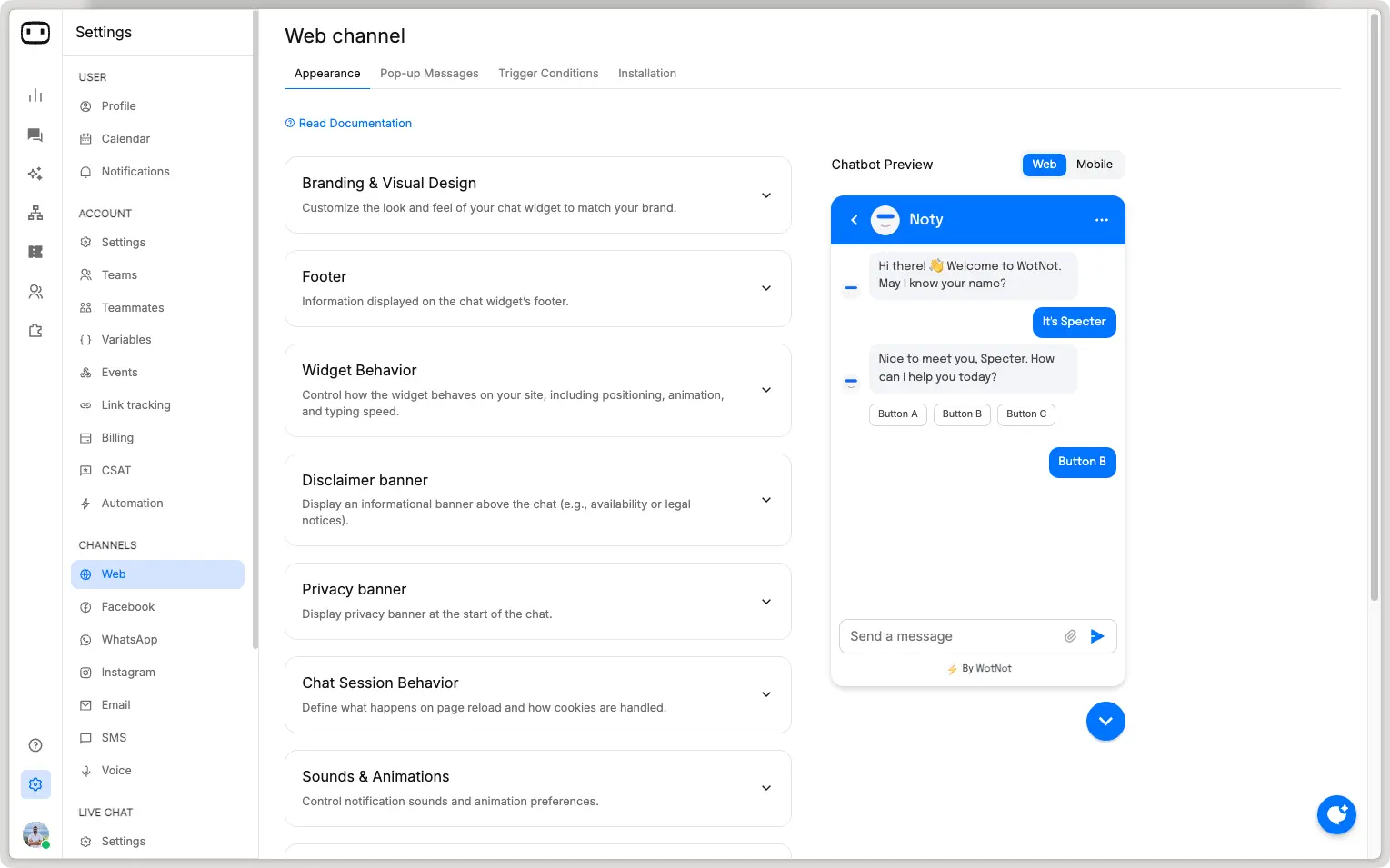This screenshot has width=1390, height=868.
Task: Expand the Privacy banner section
Action: (x=766, y=601)
